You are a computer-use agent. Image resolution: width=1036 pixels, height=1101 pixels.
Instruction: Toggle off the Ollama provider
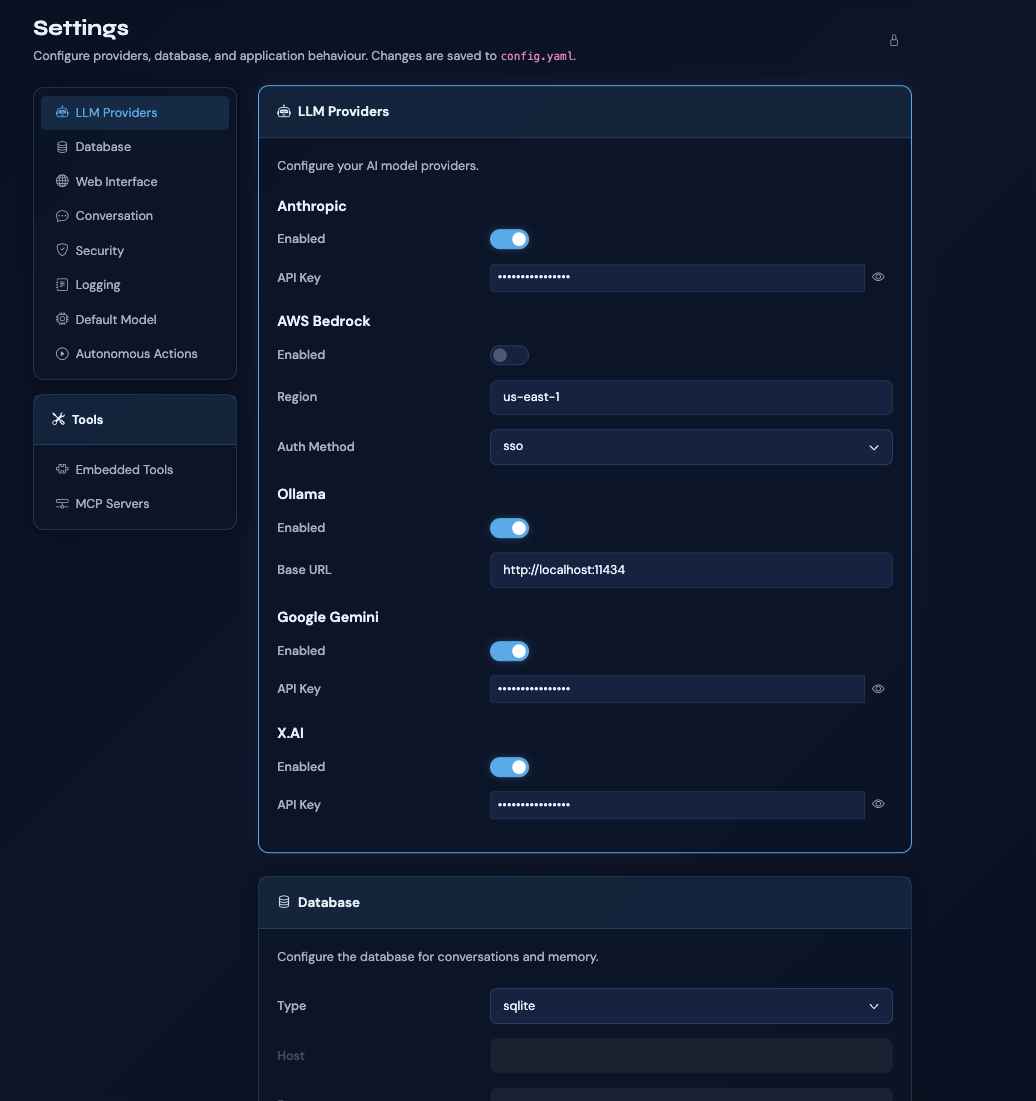pos(509,528)
